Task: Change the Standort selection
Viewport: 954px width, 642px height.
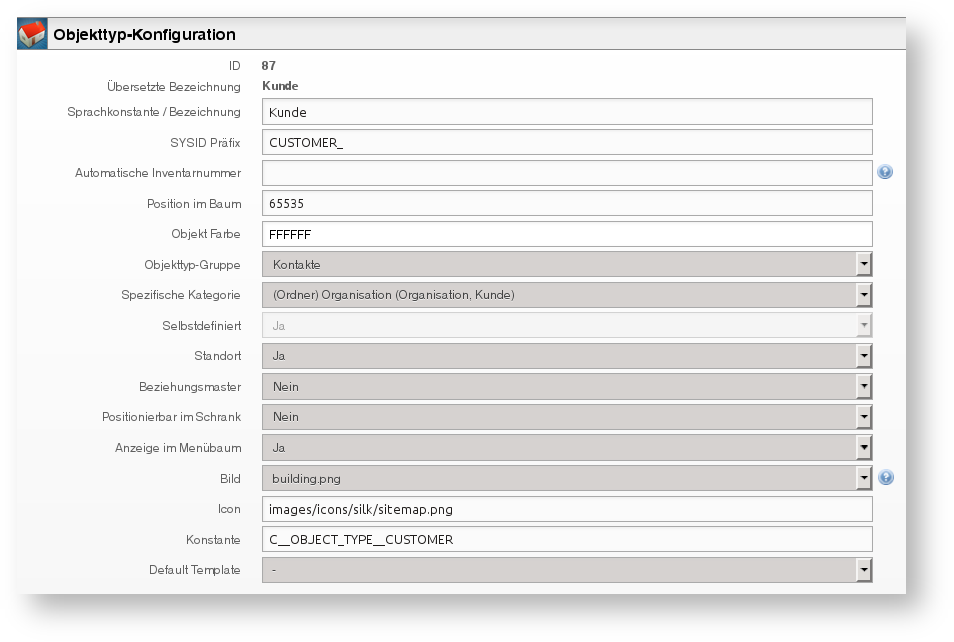Action: pyautogui.click(x=567, y=356)
